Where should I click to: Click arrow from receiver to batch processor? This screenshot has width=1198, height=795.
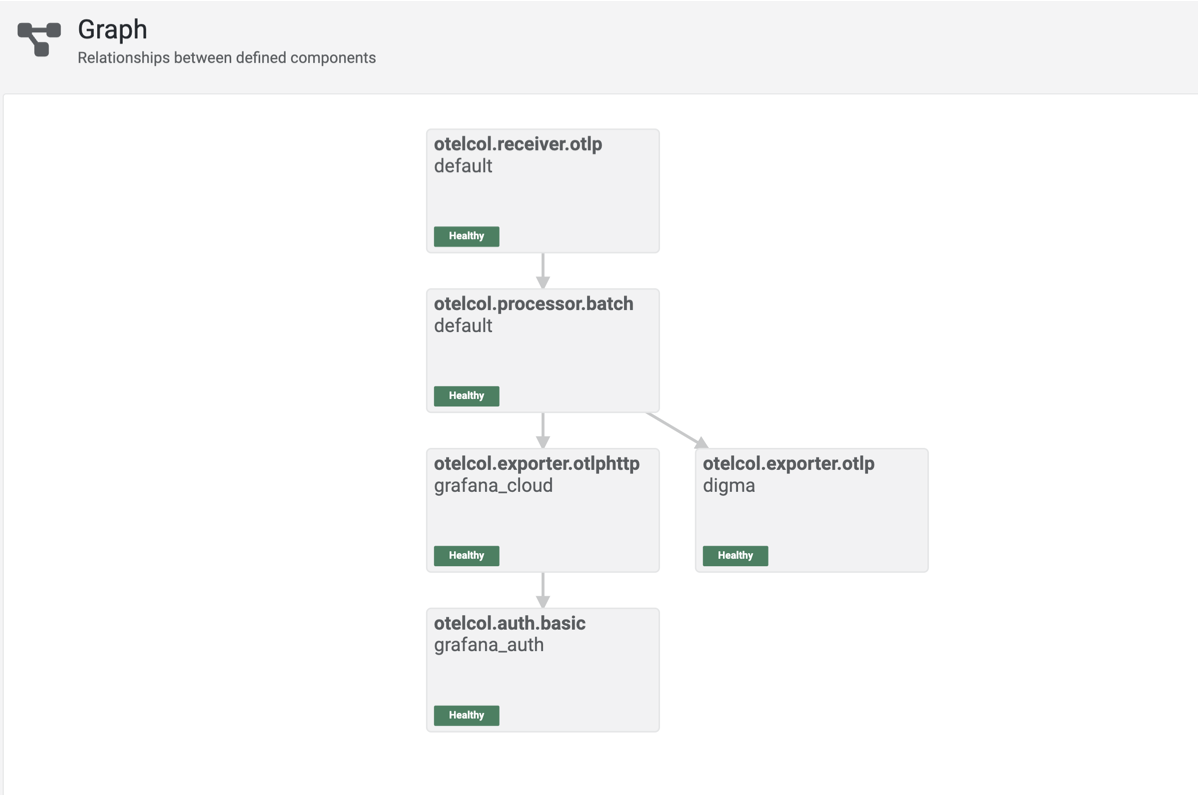pos(543,271)
